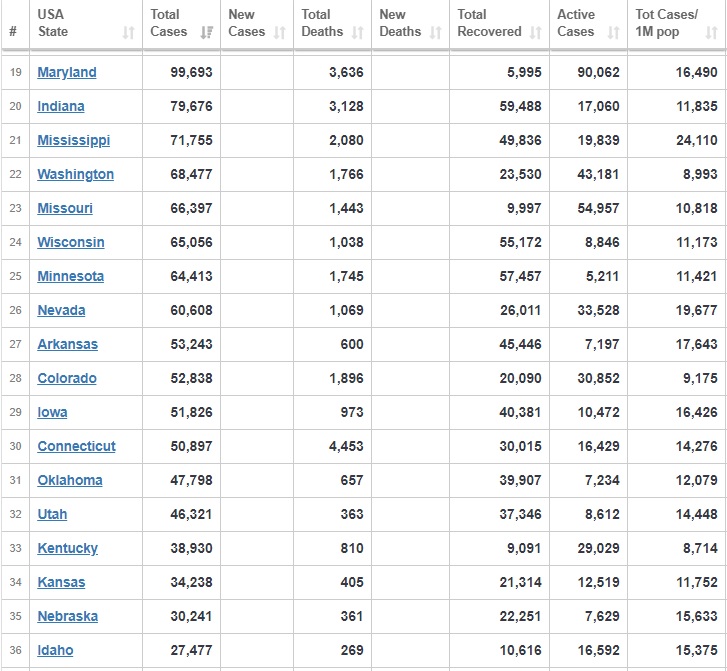This screenshot has height=671, width=727.
Task: Click the sort icon beside Total Deaths
Action: (357, 32)
